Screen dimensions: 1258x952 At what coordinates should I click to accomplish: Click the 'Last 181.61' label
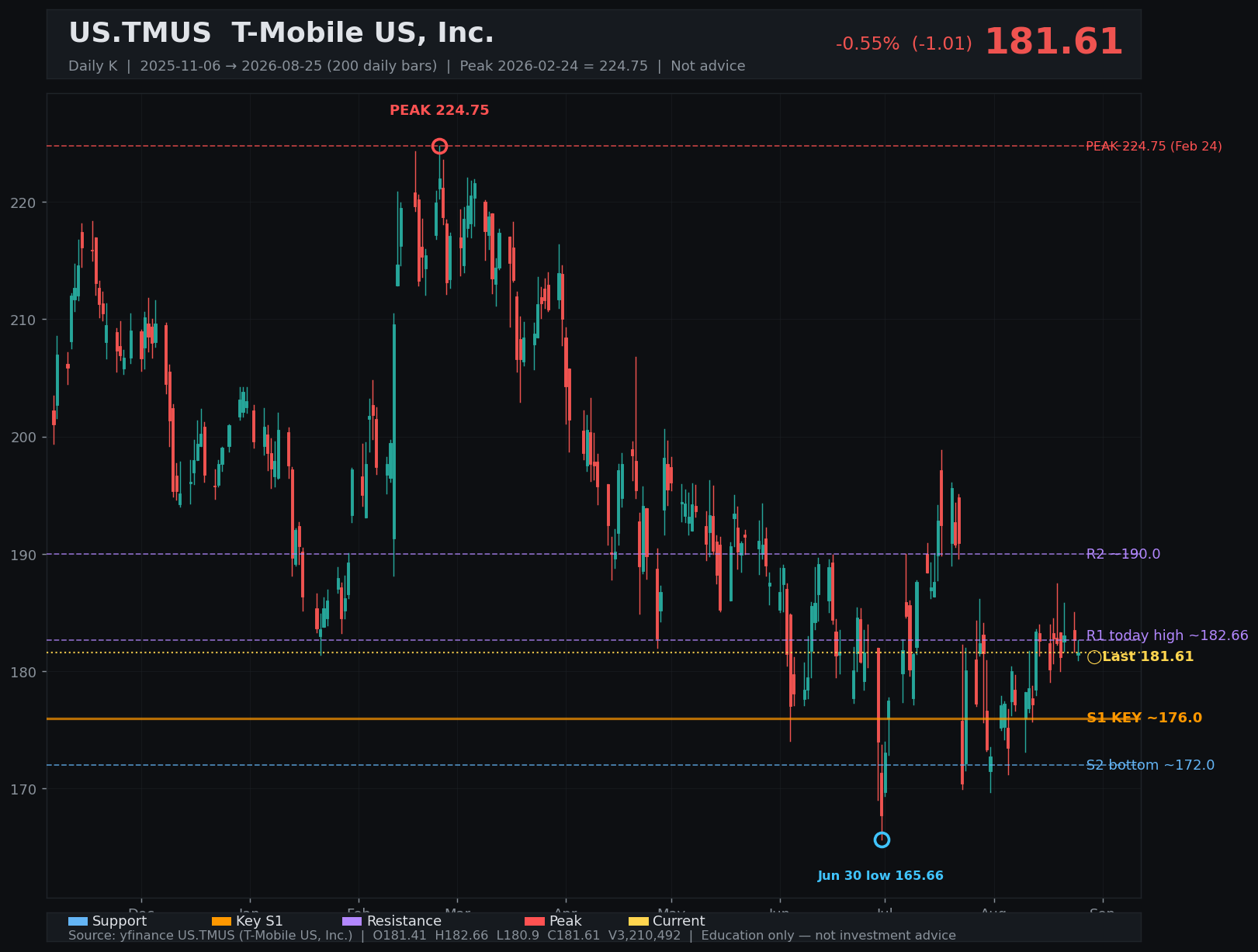pyautogui.click(x=1148, y=656)
